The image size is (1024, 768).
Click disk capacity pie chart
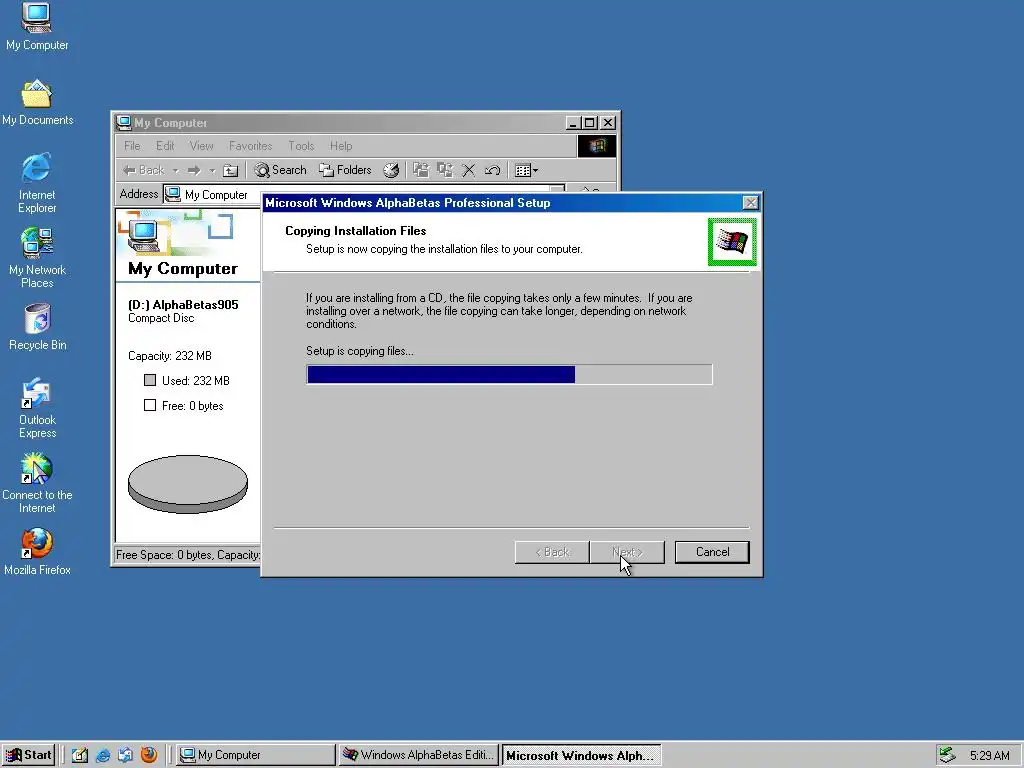[x=188, y=484]
